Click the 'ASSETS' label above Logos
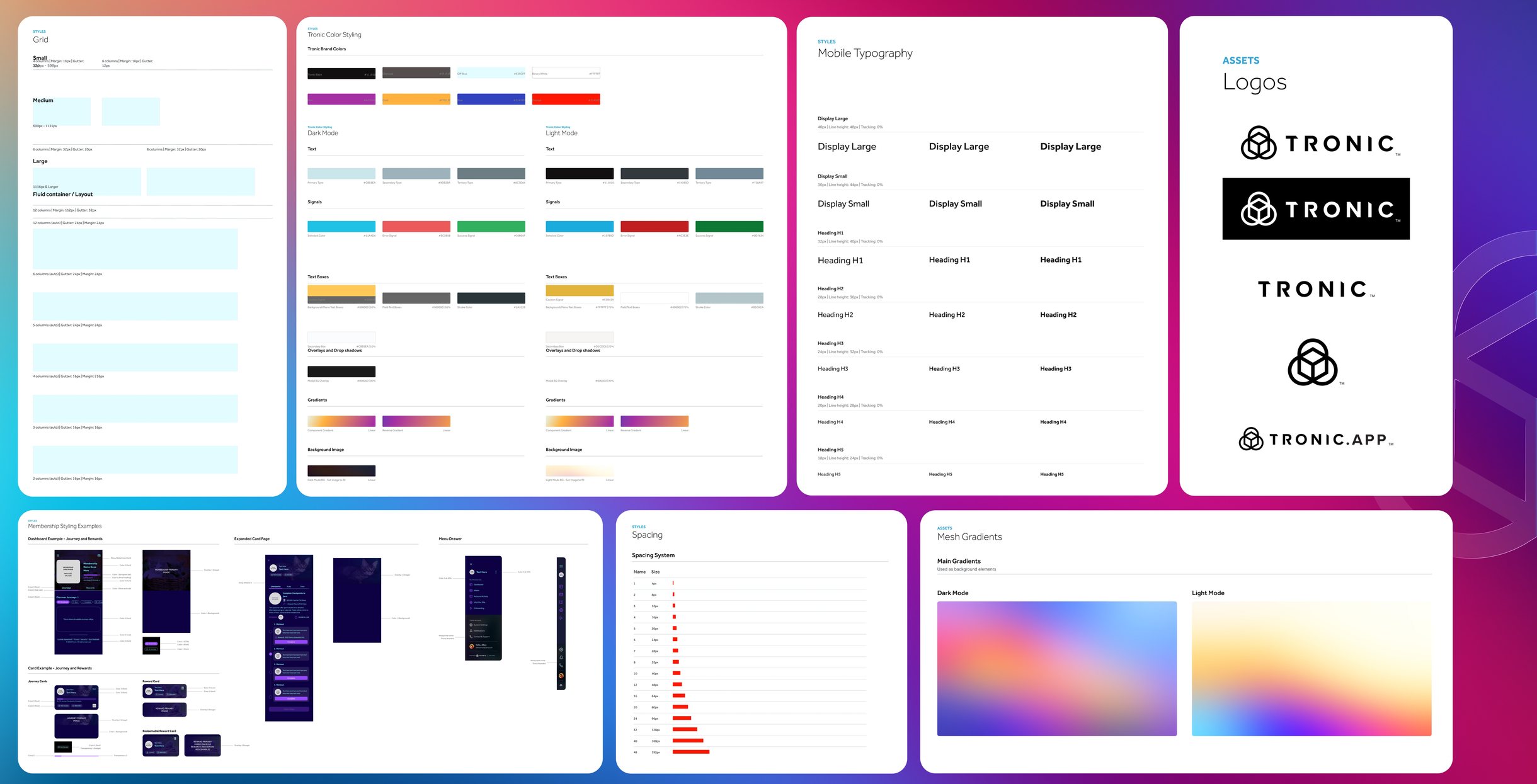 pyautogui.click(x=1241, y=60)
